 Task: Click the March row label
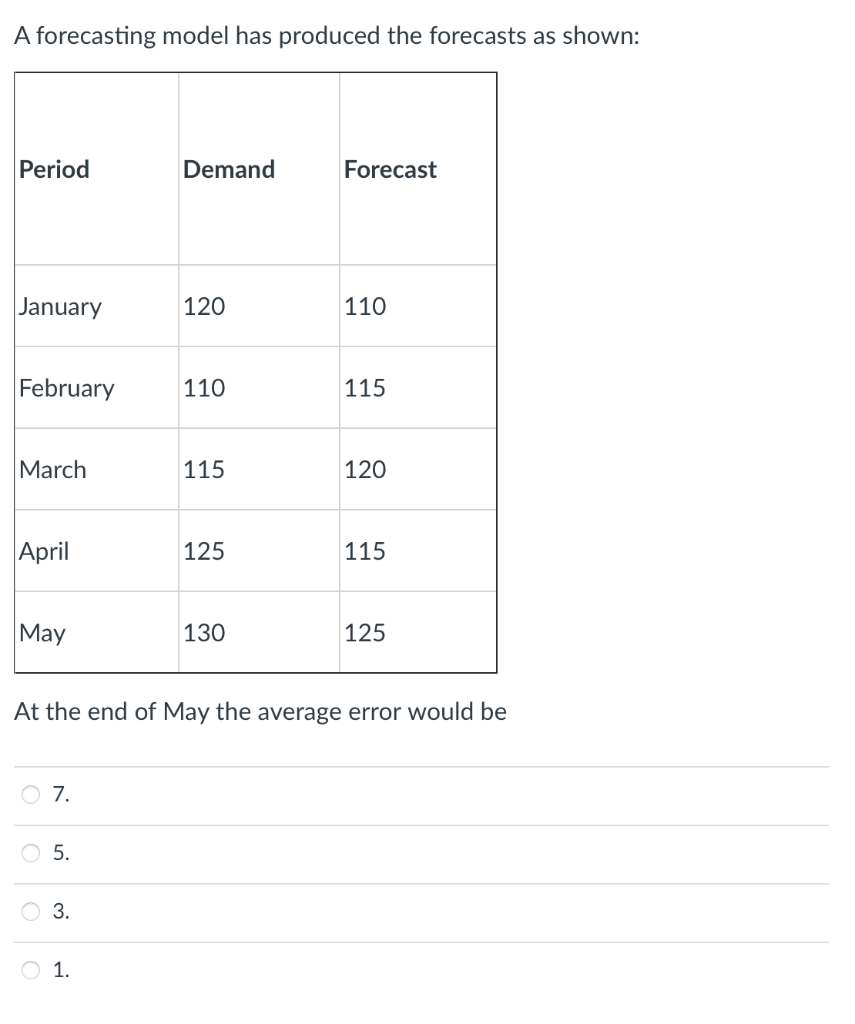point(52,469)
